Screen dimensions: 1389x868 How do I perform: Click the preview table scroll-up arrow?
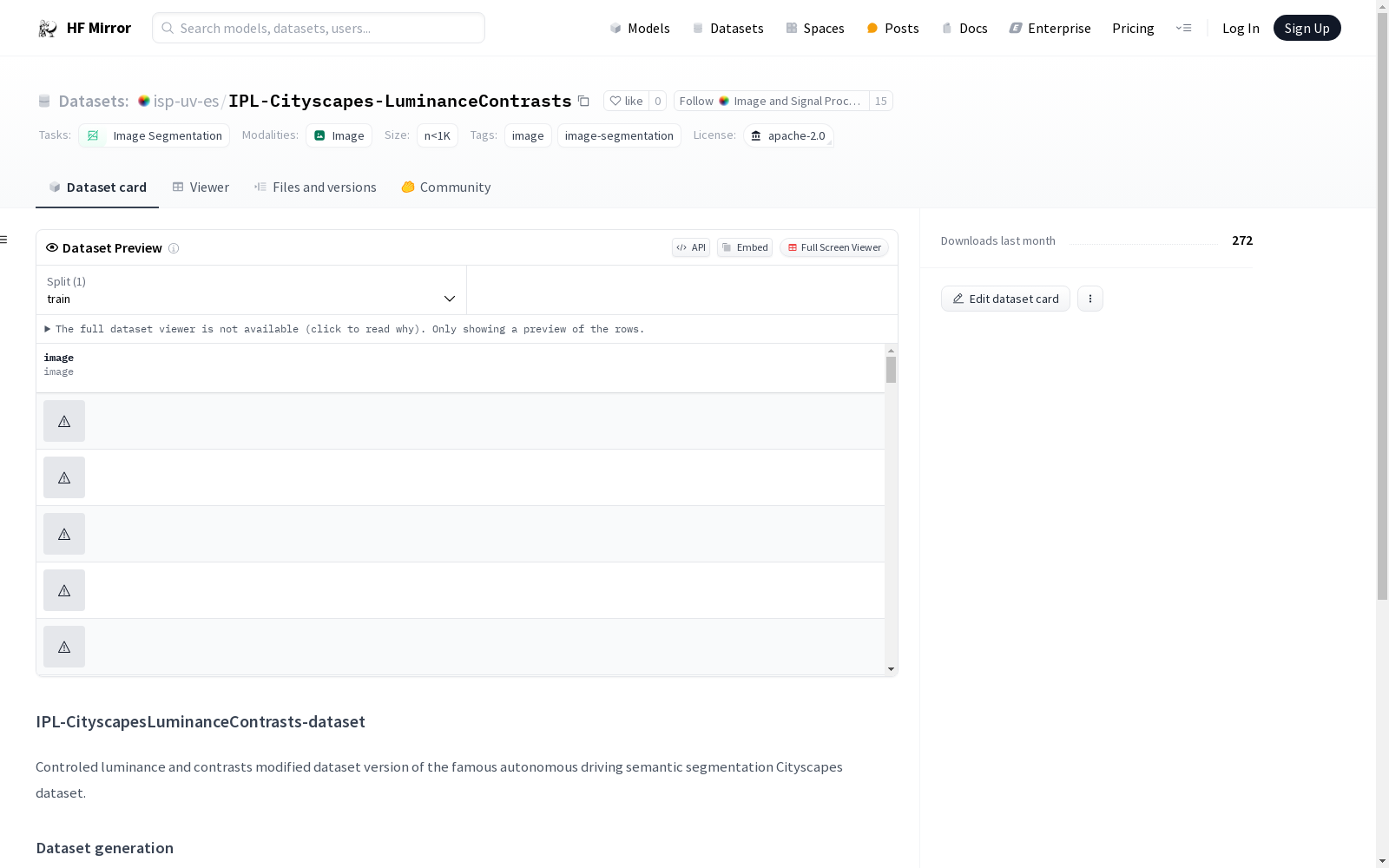coord(891,351)
